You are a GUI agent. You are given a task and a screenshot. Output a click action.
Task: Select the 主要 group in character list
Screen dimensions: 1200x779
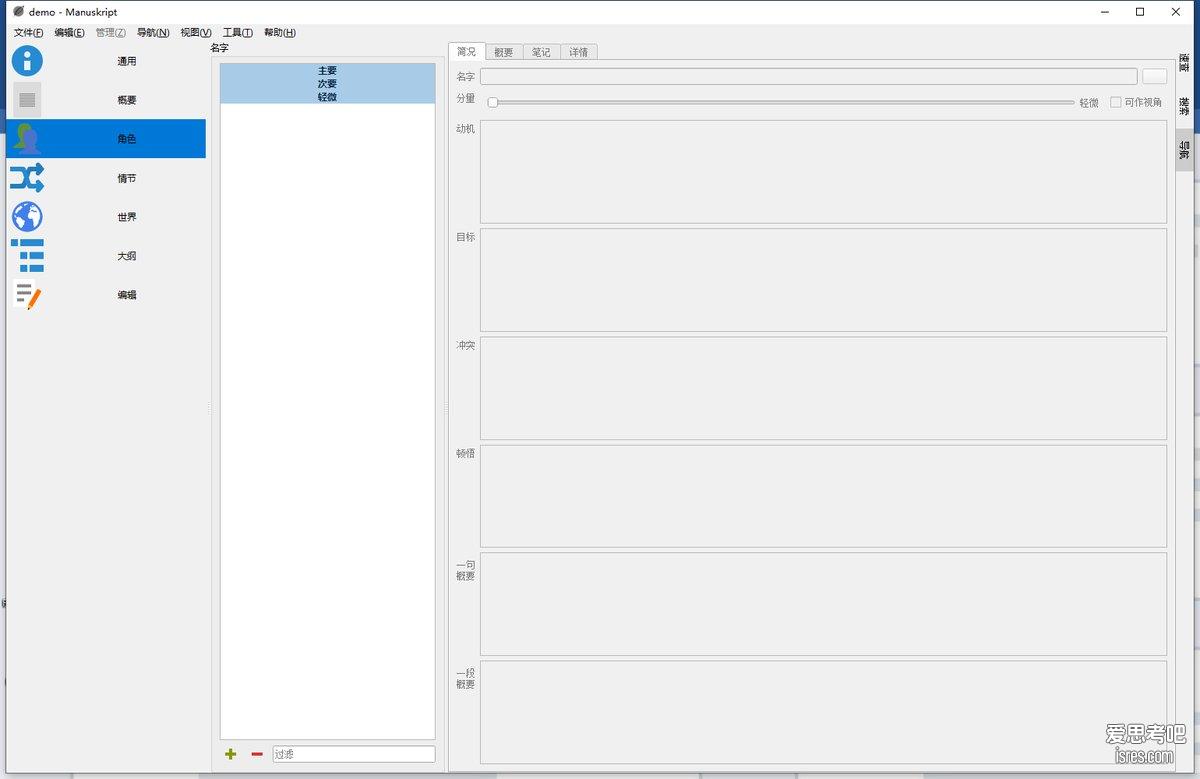coord(328,71)
